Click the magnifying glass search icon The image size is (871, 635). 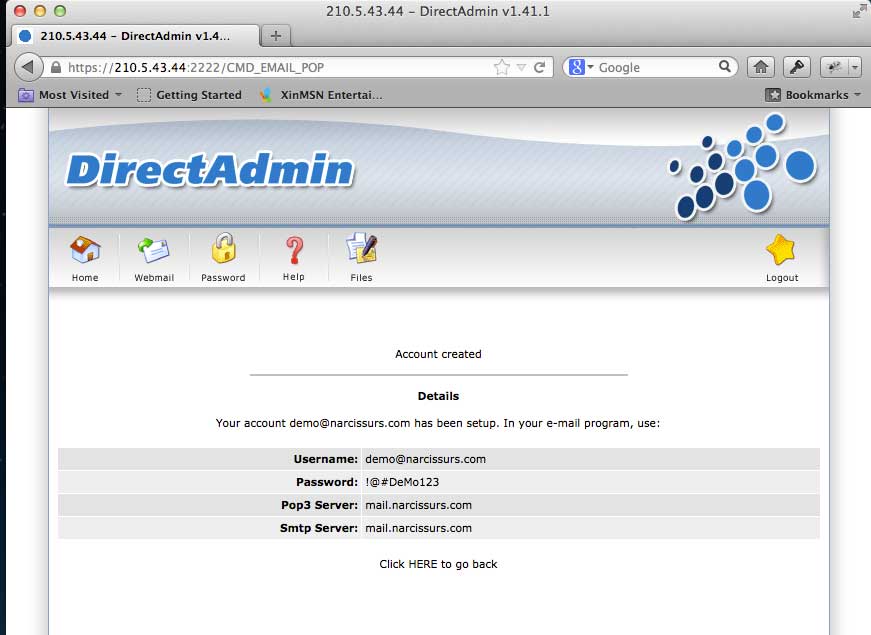(724, 67)
